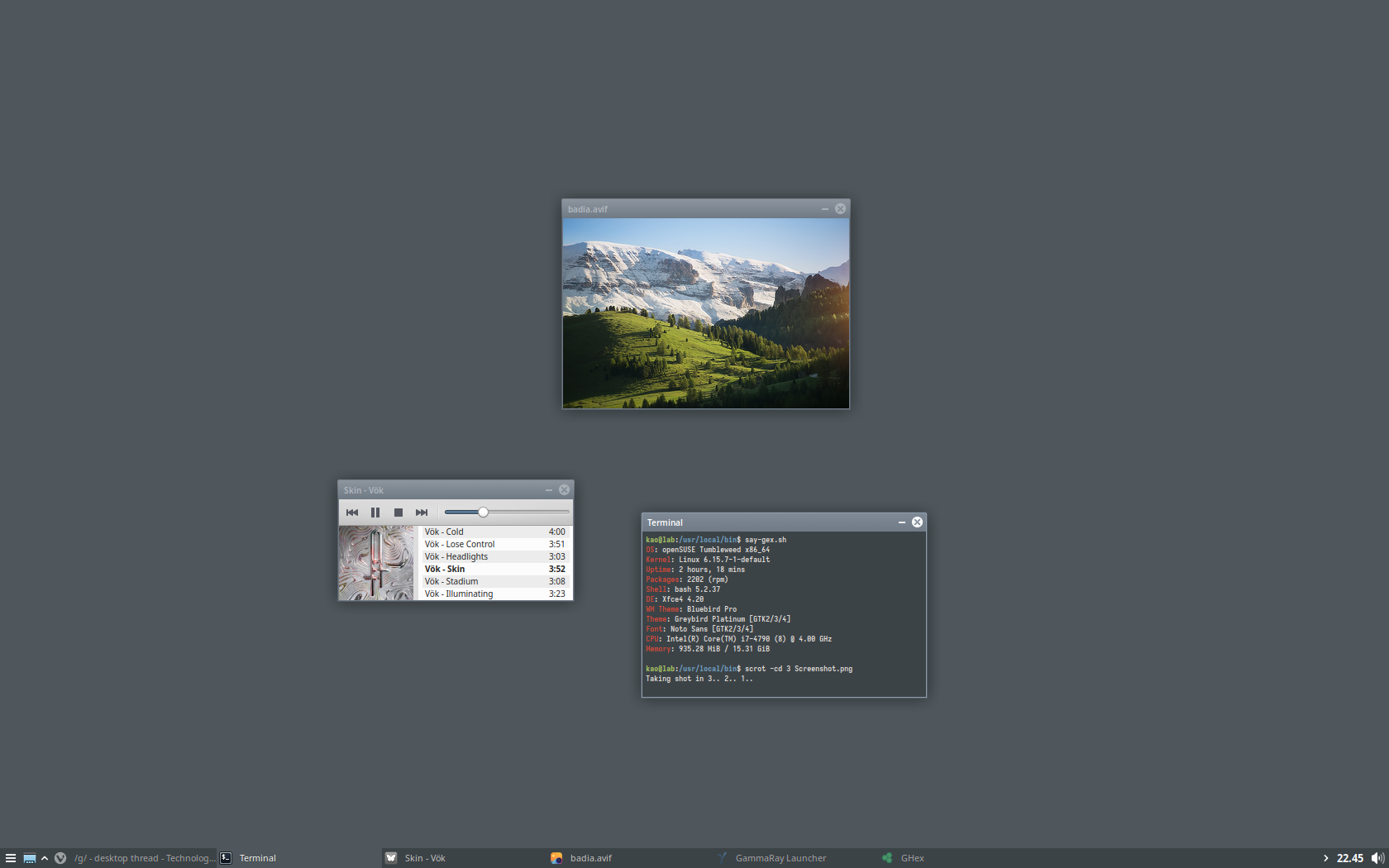
Task: Pause playback in the Skin - Vök player
Action: (x=375, y=513)
